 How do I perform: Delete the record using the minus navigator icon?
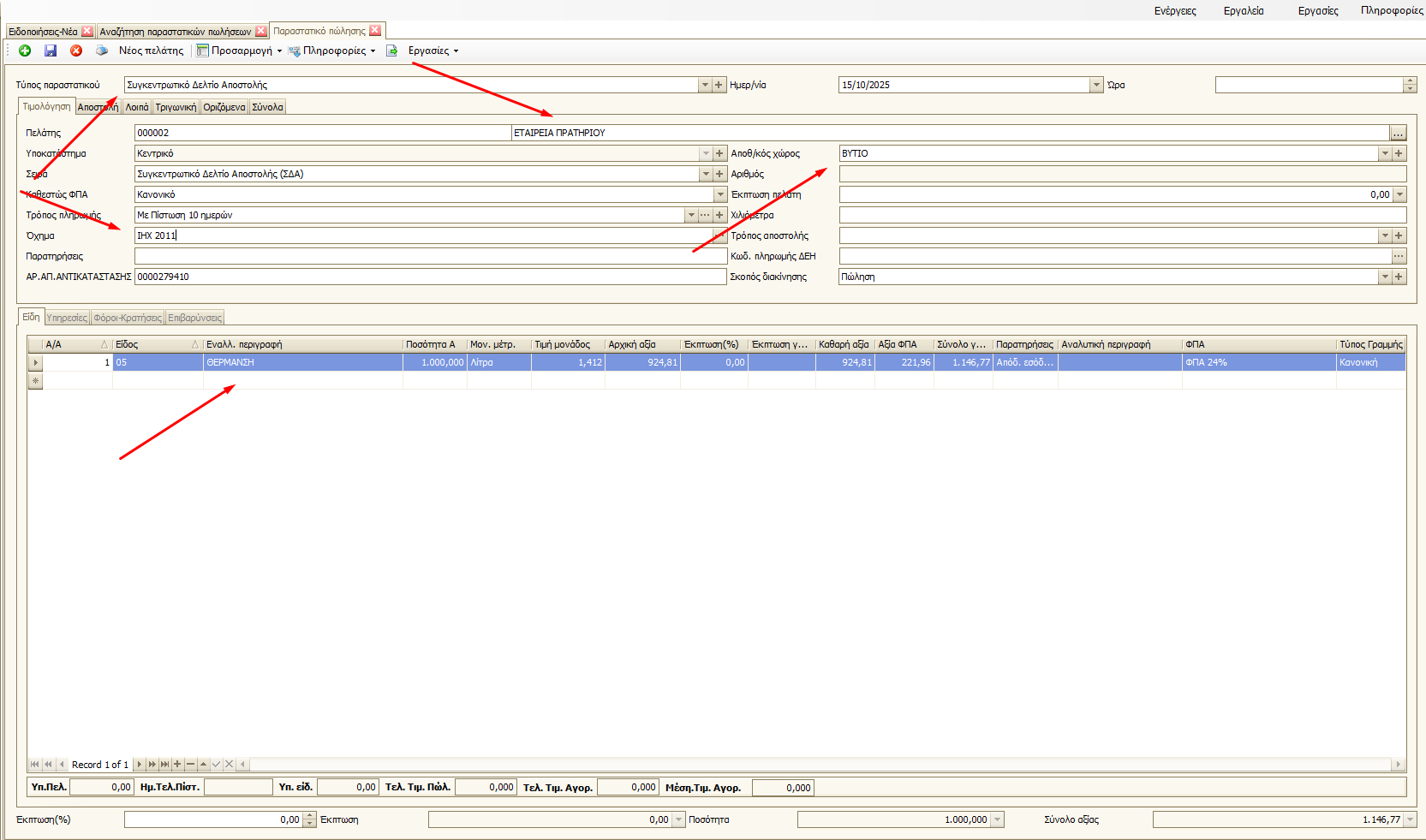coord(189,764)
